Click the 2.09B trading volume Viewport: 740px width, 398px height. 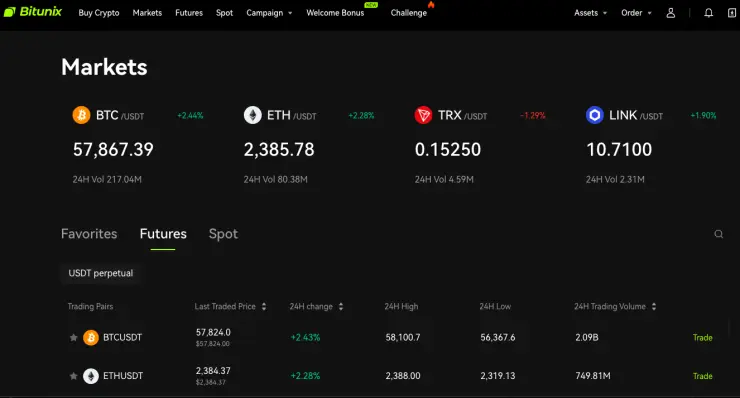coord(587,338)
